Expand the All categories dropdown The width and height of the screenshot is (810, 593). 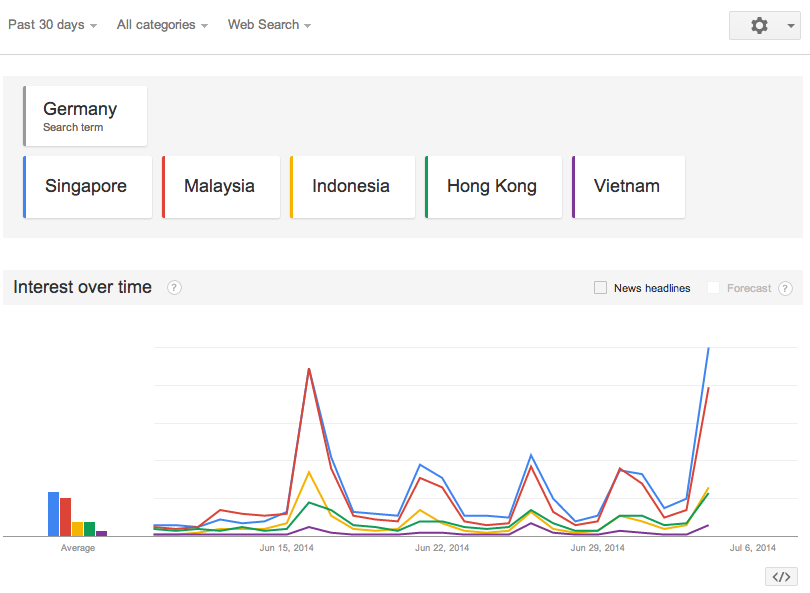pyautogui.click(x=162, y=25)
